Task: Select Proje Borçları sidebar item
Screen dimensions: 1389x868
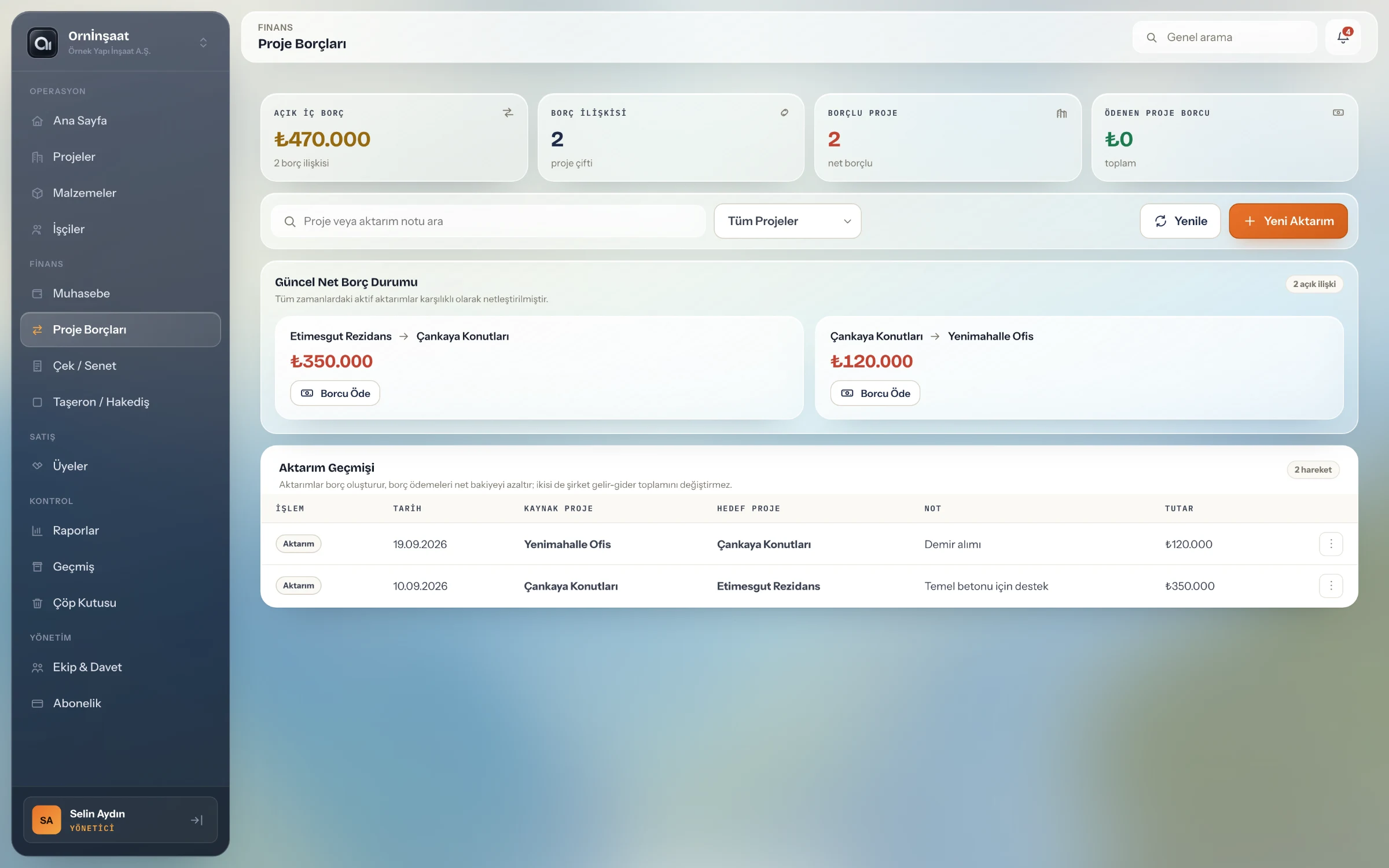Action: click(x=120, y=330)
